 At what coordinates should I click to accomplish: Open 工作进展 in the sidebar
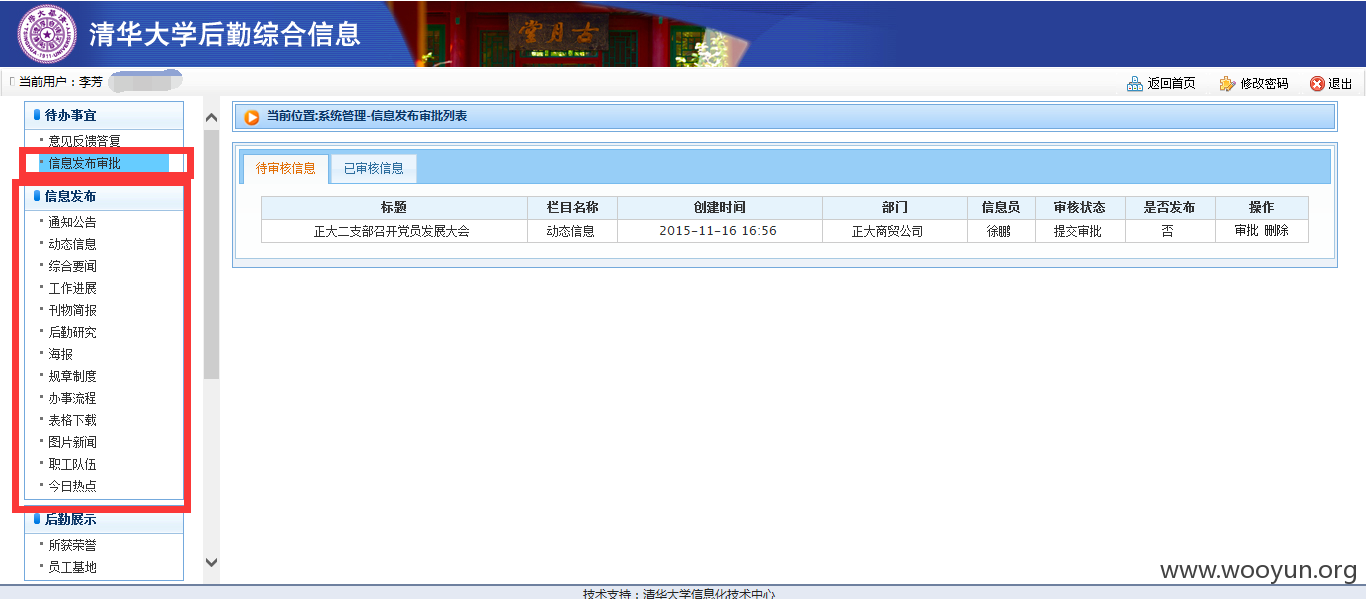pos(73,288)
